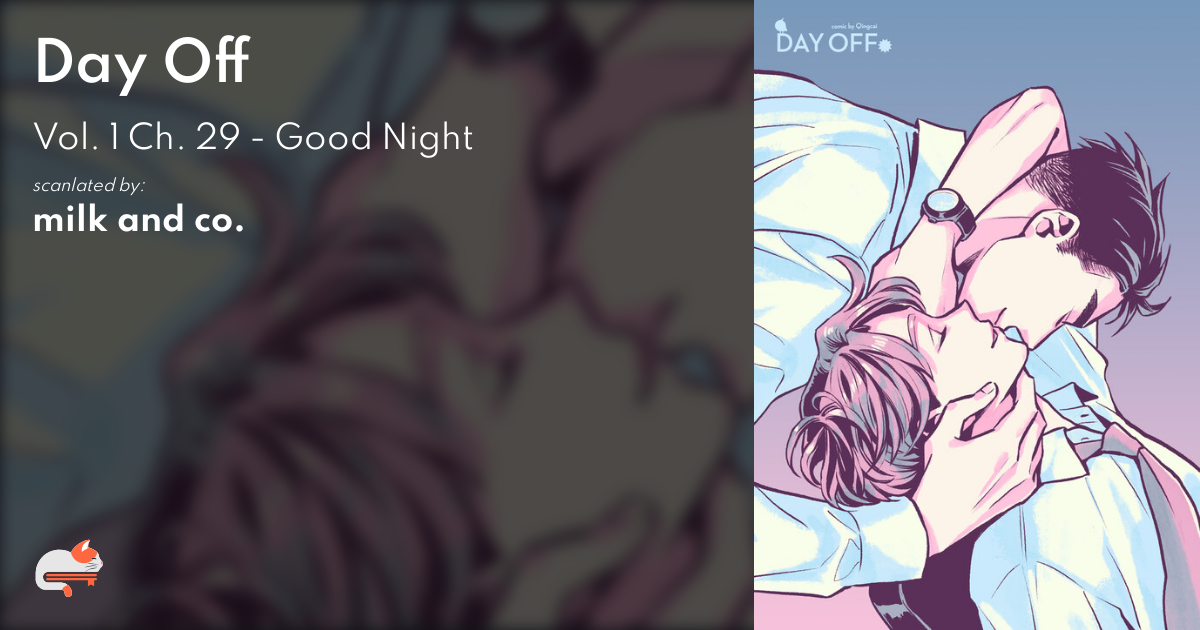Open the Day Off title heading
Viewport: 1200px width, 630px height.
click(x=140, y=66)
